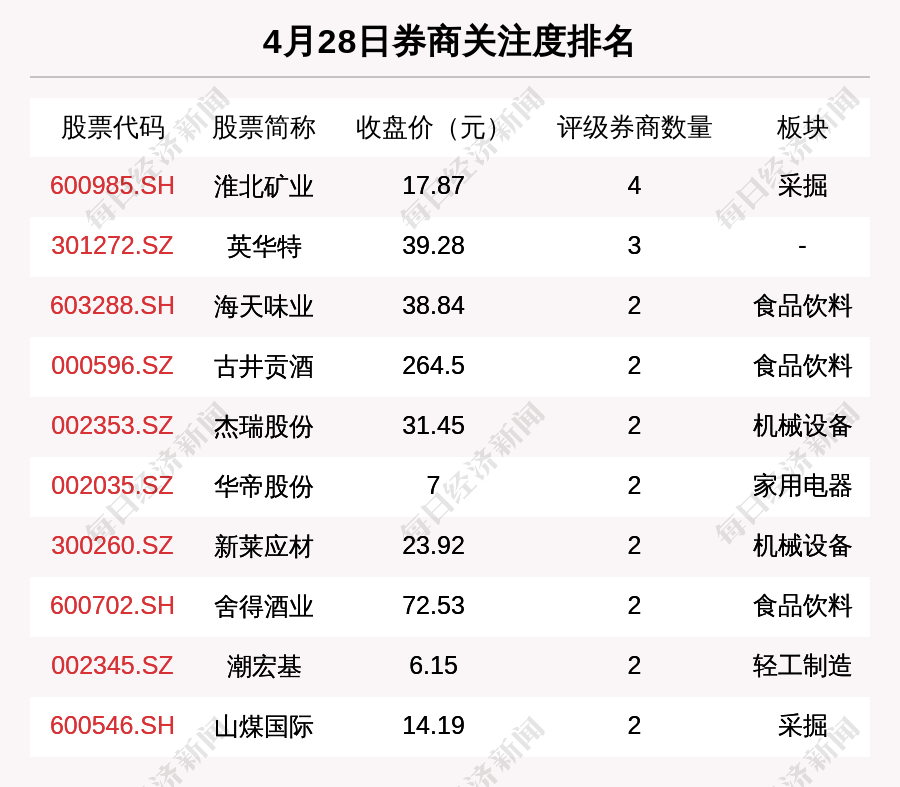Click 家用电器 sector for 华帝股份
The height and width of the screenshot is (787, 900).
[x=802, y=486]
